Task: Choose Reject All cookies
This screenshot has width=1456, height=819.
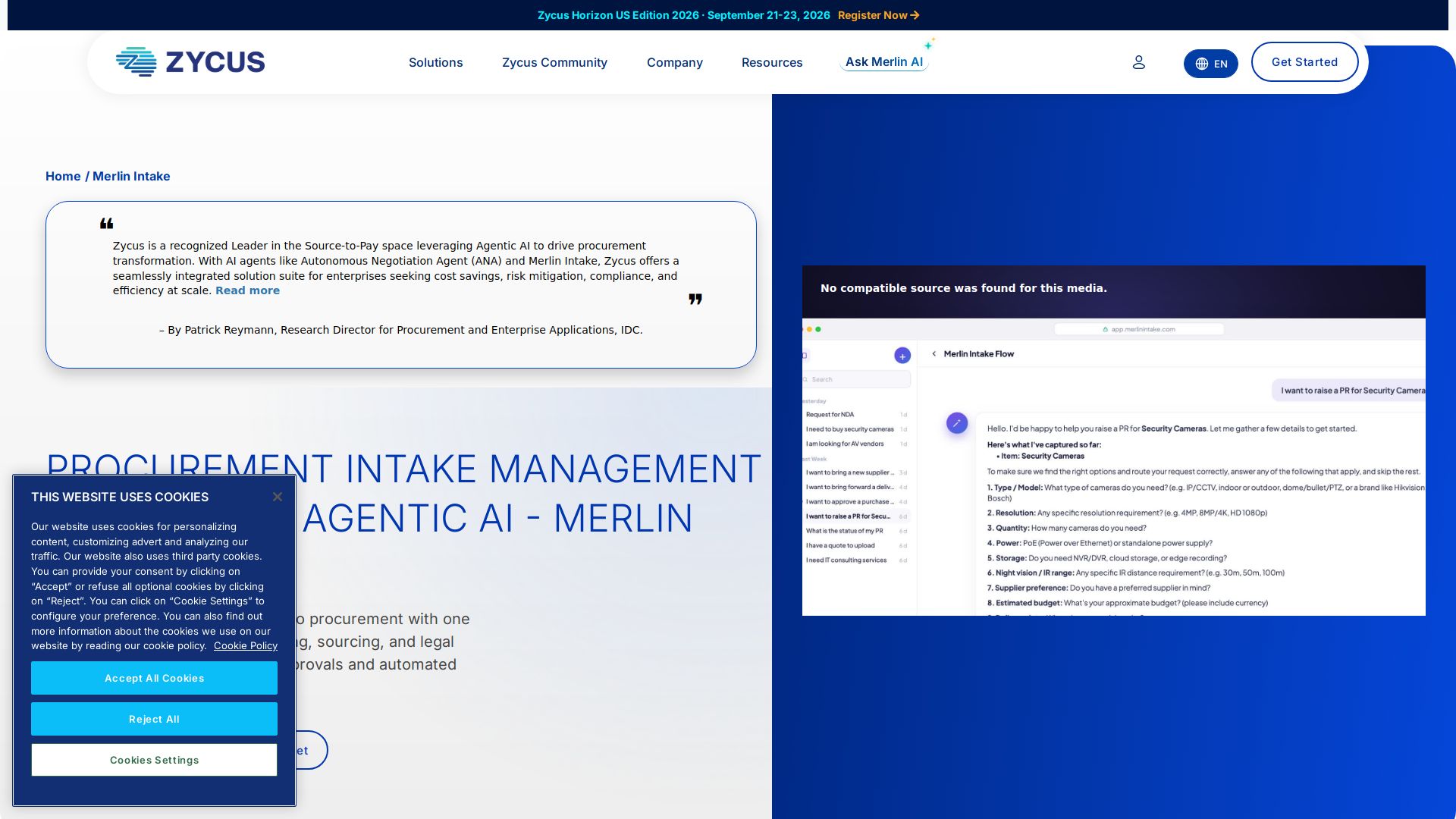Action: (x=154, y=719)
